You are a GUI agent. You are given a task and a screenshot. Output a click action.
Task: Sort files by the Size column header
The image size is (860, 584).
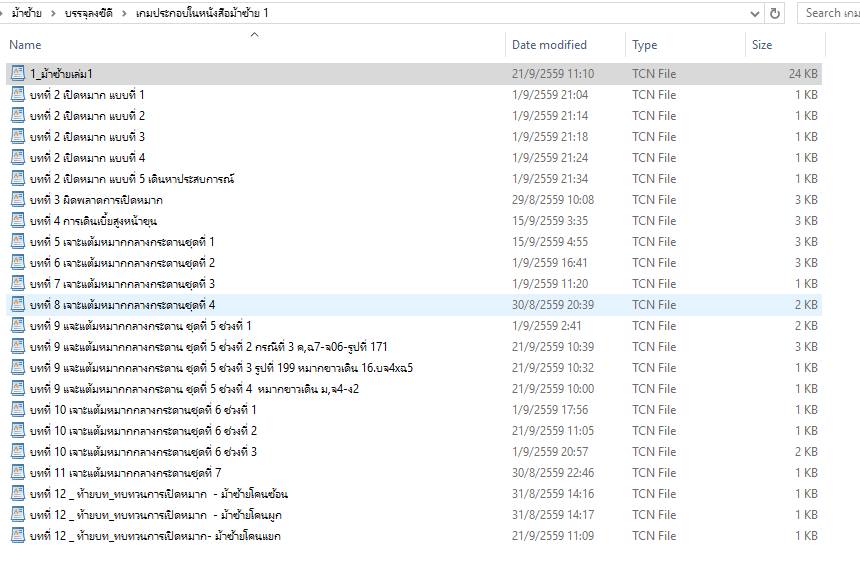tap(762, 45)
